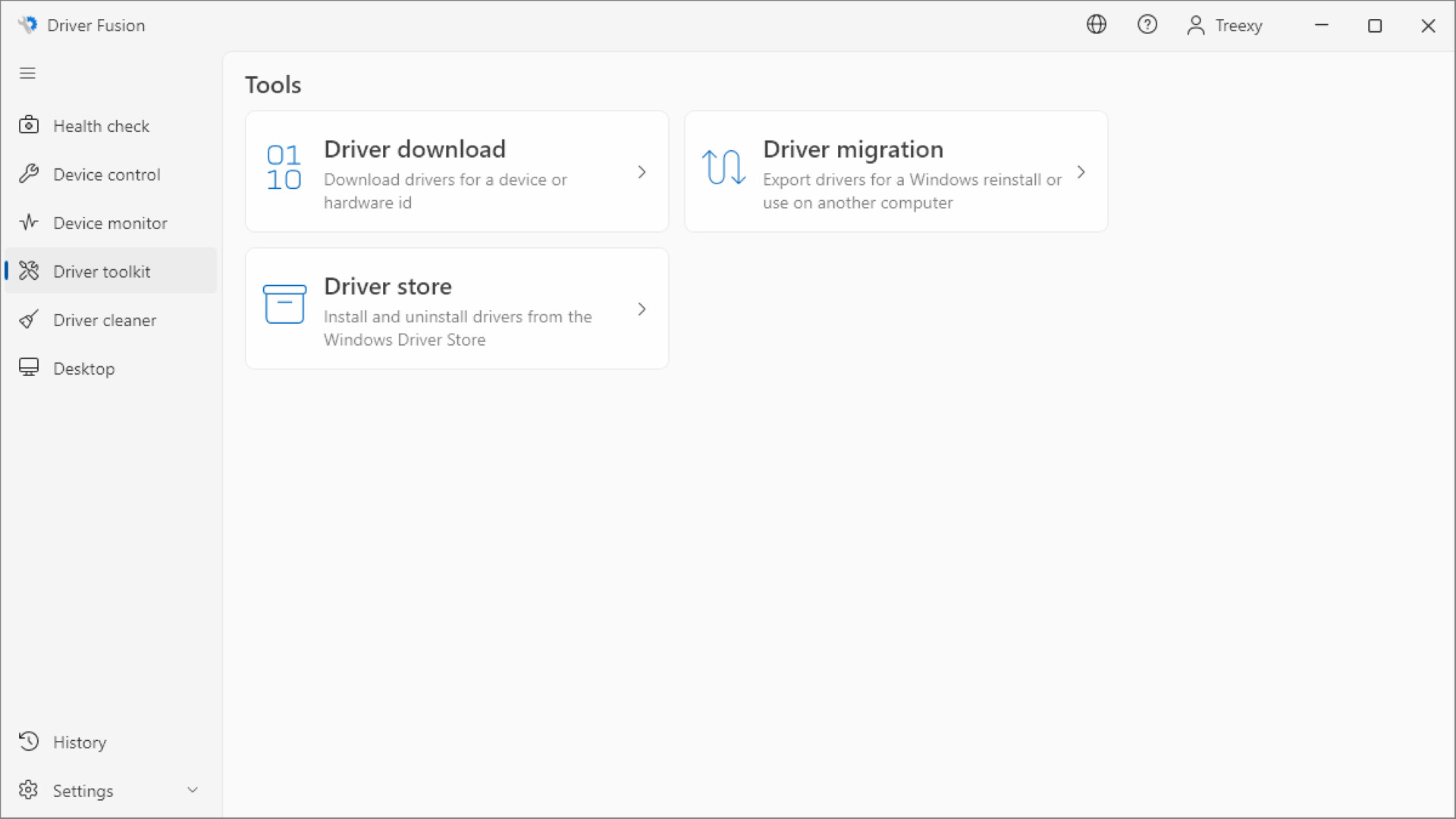Switch to the Driver cleaner section
The width and height of the screenshot is (1456, 819).
[105, 319]
